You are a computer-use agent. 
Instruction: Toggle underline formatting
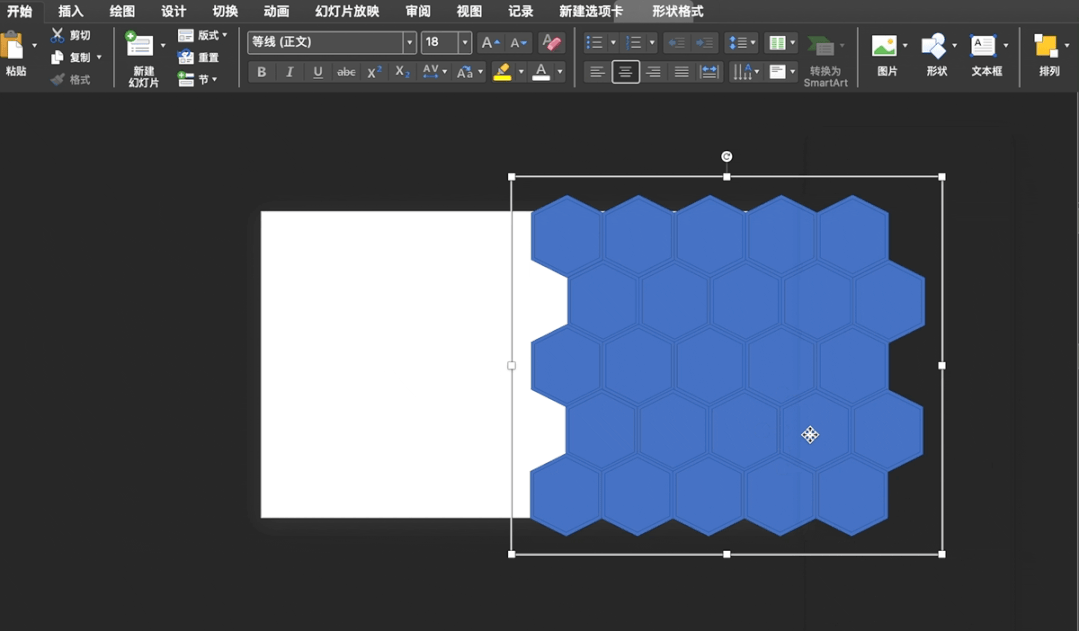coord(317,72)
